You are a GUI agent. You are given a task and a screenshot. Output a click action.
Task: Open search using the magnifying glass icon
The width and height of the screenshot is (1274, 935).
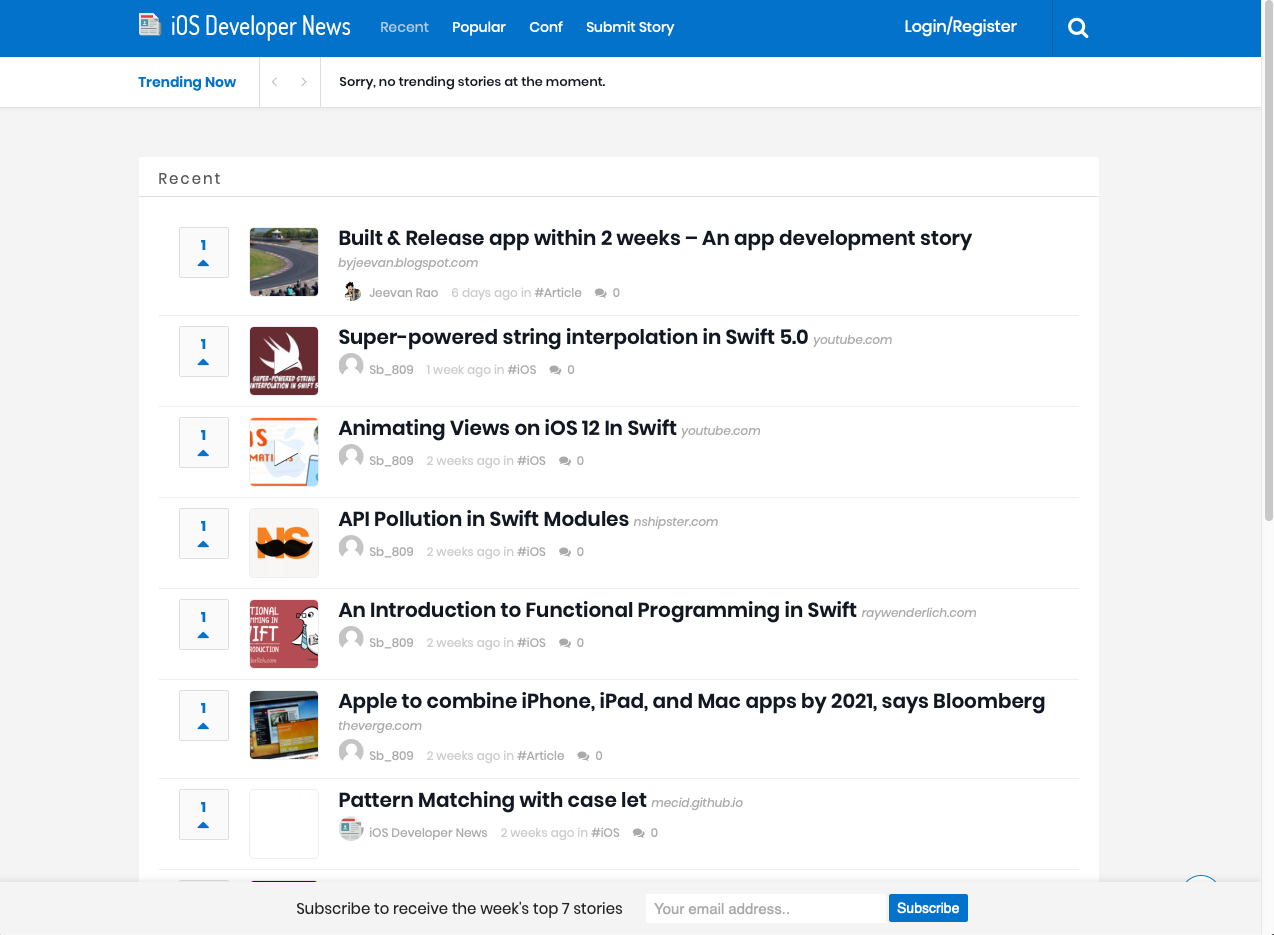(x=1077, y=27)
